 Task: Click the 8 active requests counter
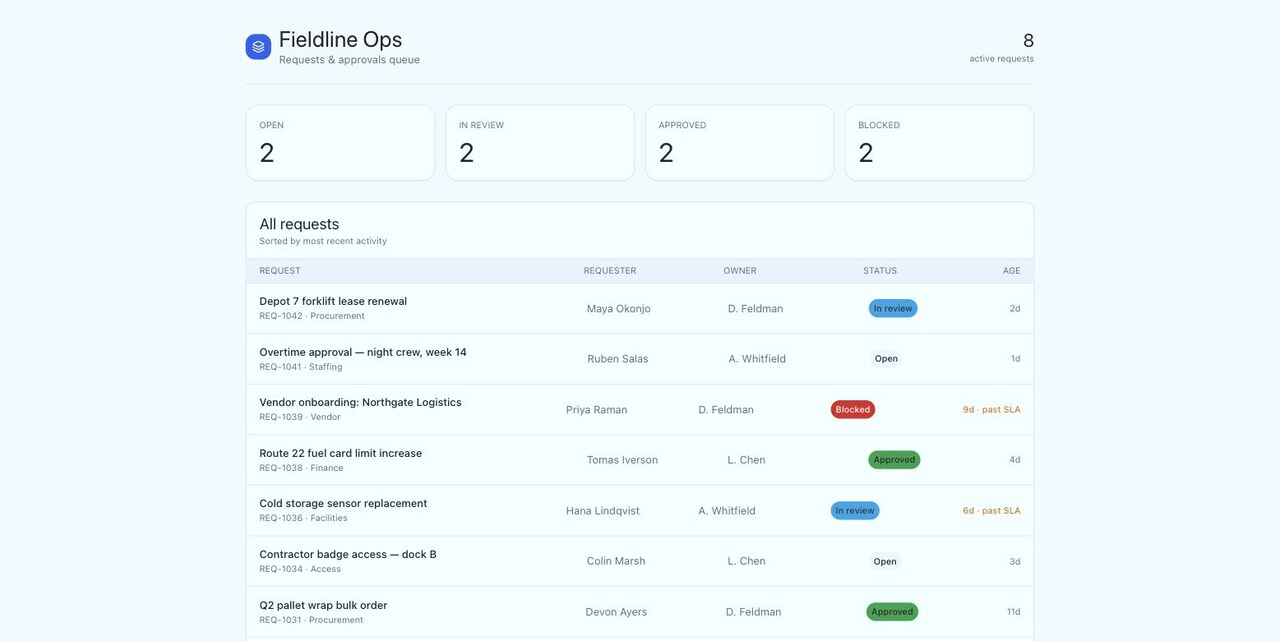click(1002, 47)
